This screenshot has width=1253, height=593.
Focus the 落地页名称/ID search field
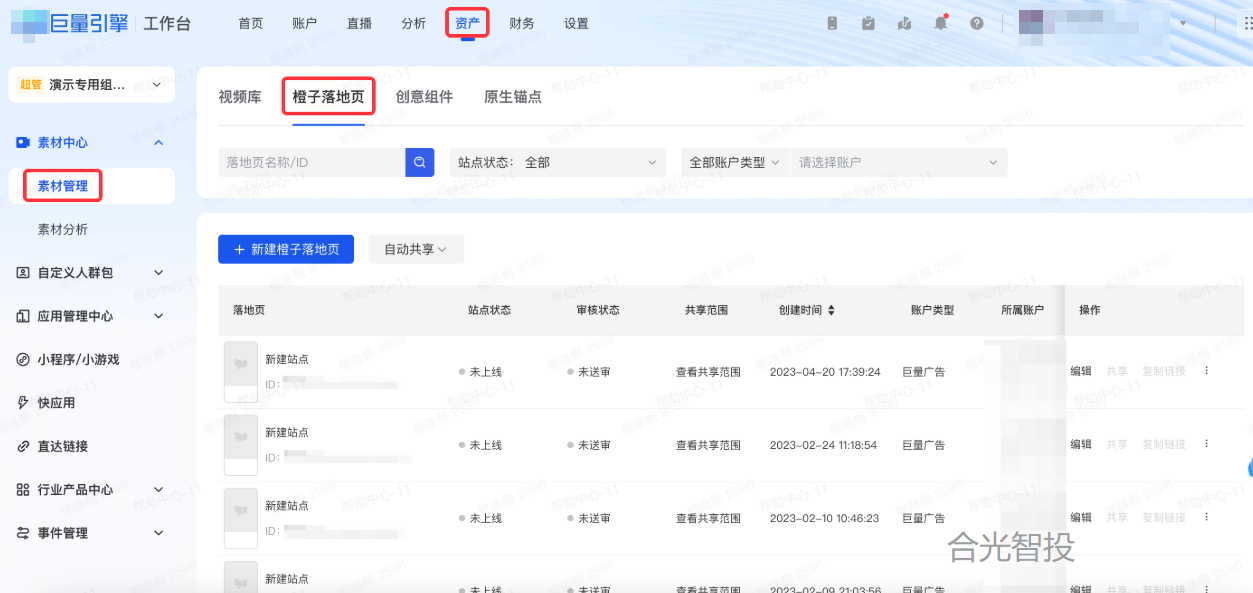(x=311, y=162)
